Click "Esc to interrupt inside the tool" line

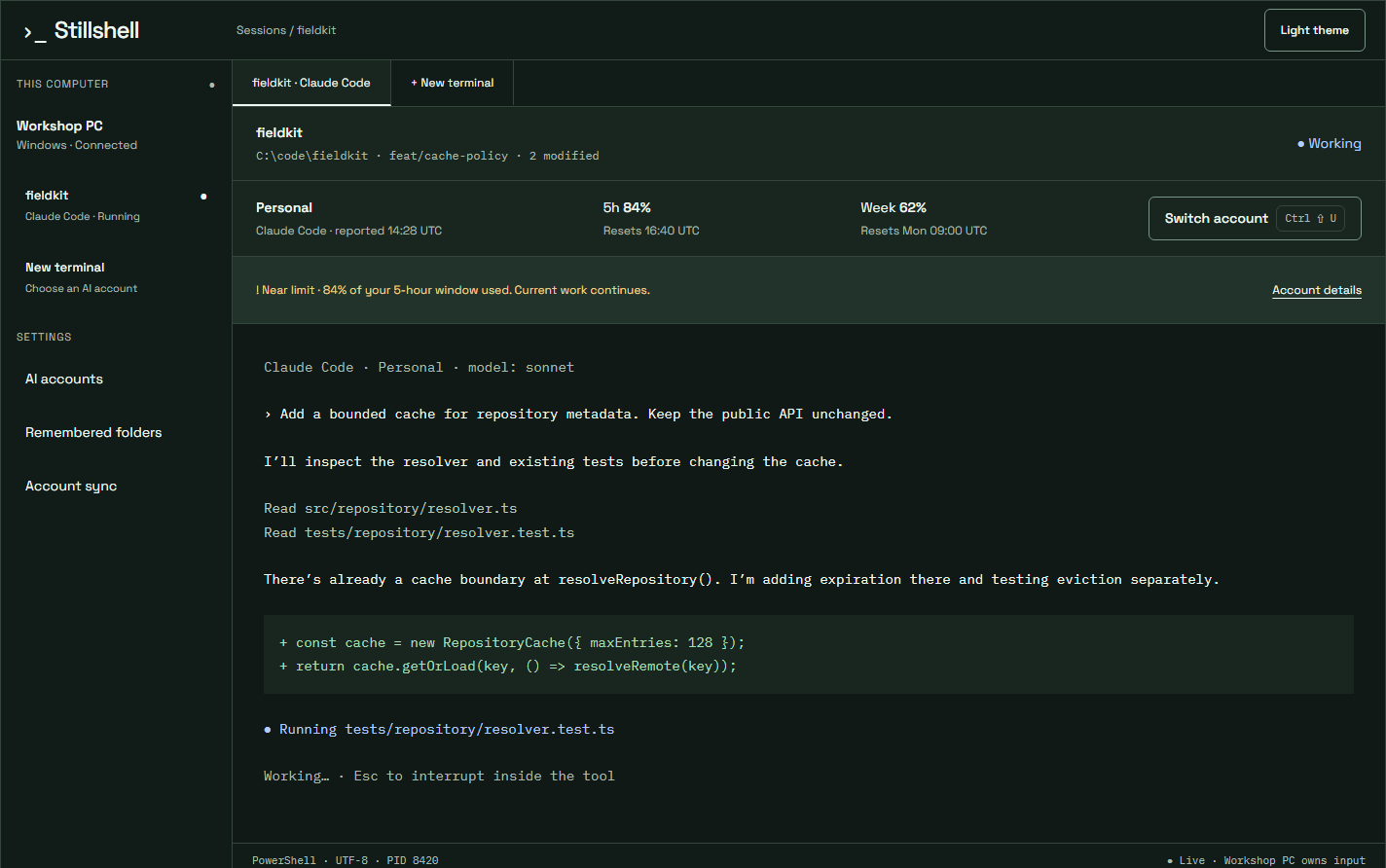(x=484, y=776)
